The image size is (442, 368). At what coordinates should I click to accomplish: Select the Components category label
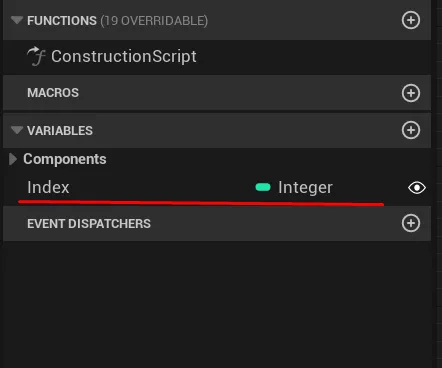65,159
